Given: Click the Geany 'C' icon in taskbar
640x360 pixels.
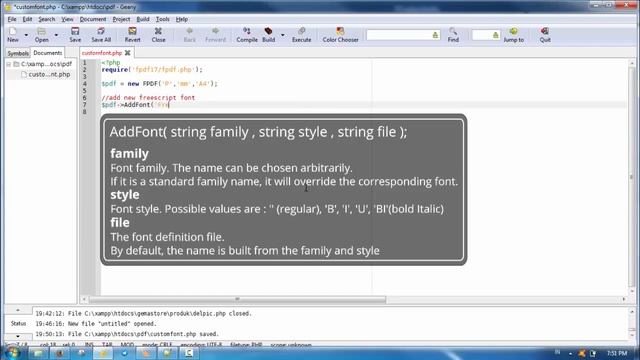Looking at the screenshot, I should (189, 353).
